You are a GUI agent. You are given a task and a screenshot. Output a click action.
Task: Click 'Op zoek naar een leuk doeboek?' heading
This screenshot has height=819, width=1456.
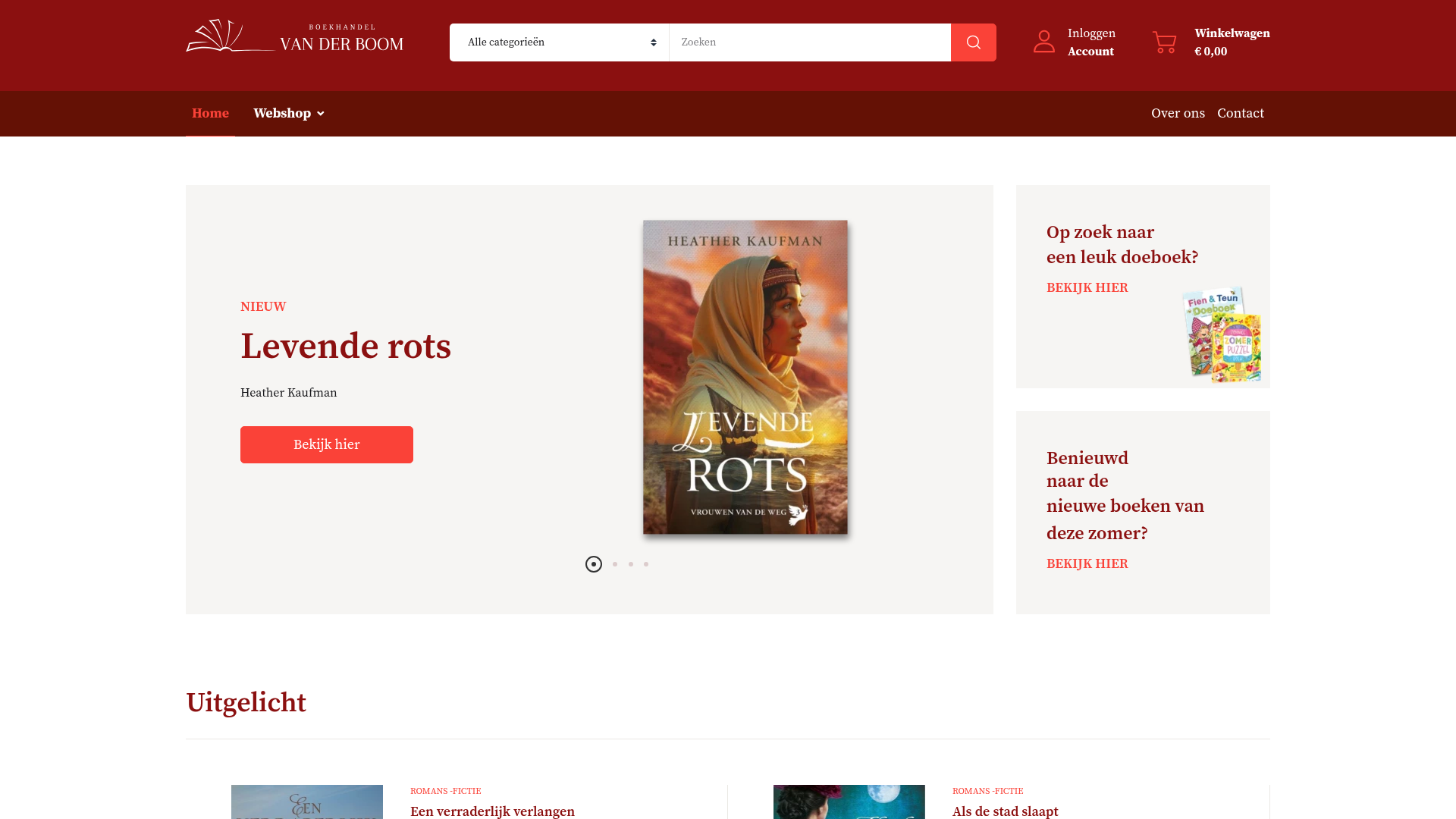pos(1122,245)
